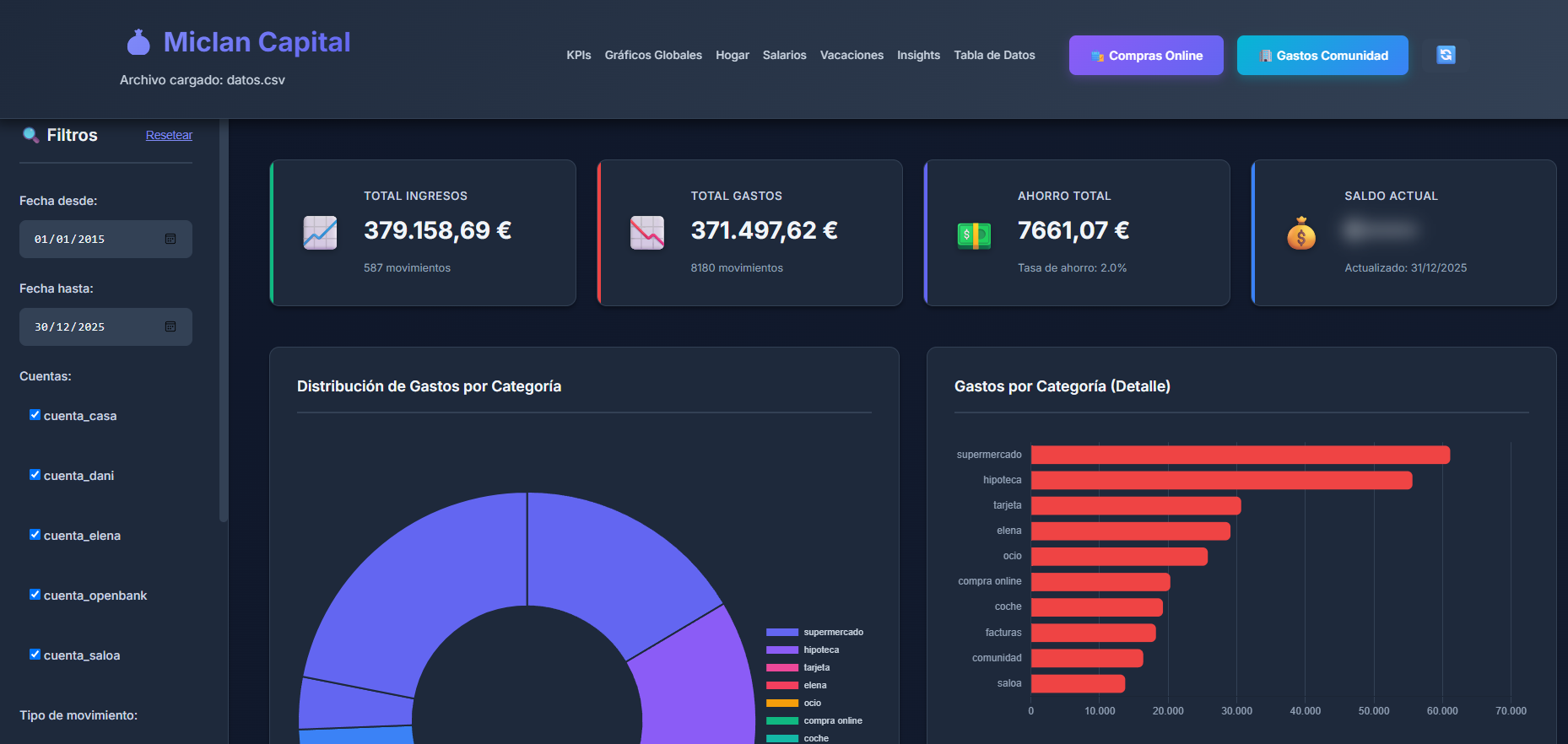Open Tabla de Datos from the navigation
Screen dimensions: 1568x744
pyautogui.click(x=994, y=55)
